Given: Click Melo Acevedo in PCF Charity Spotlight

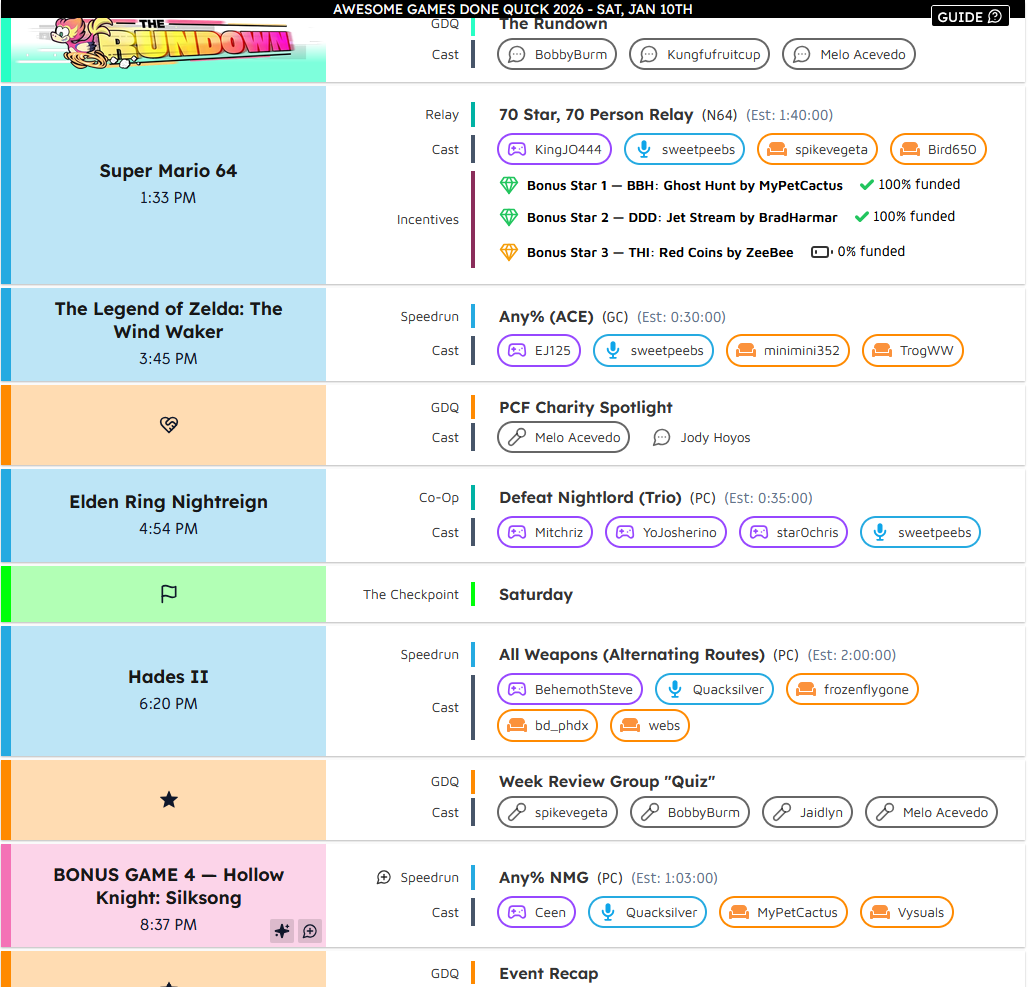Looking at the screenshot, I should pos(563,437).
